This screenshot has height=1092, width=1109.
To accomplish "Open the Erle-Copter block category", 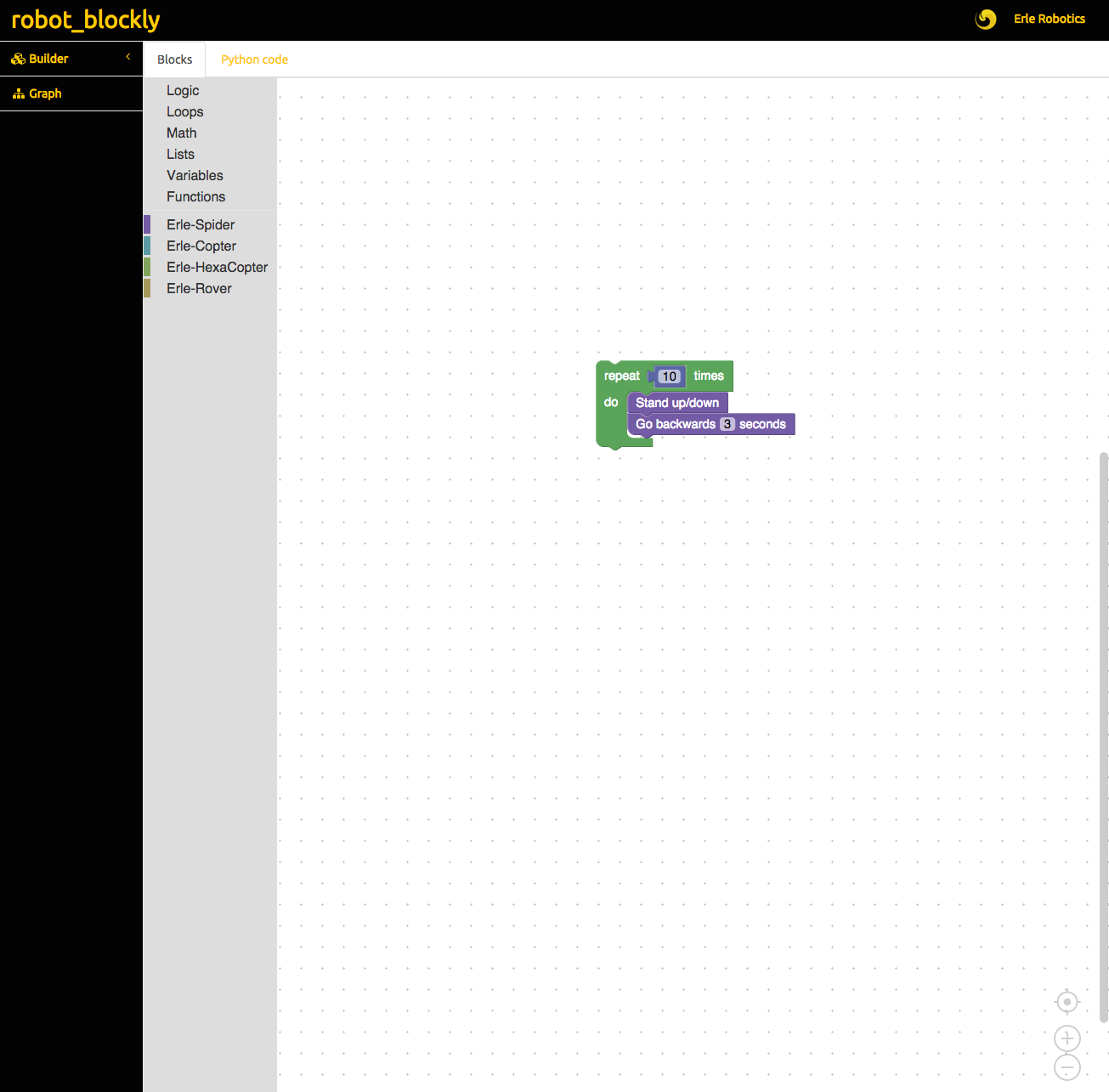I will [210, 246].
